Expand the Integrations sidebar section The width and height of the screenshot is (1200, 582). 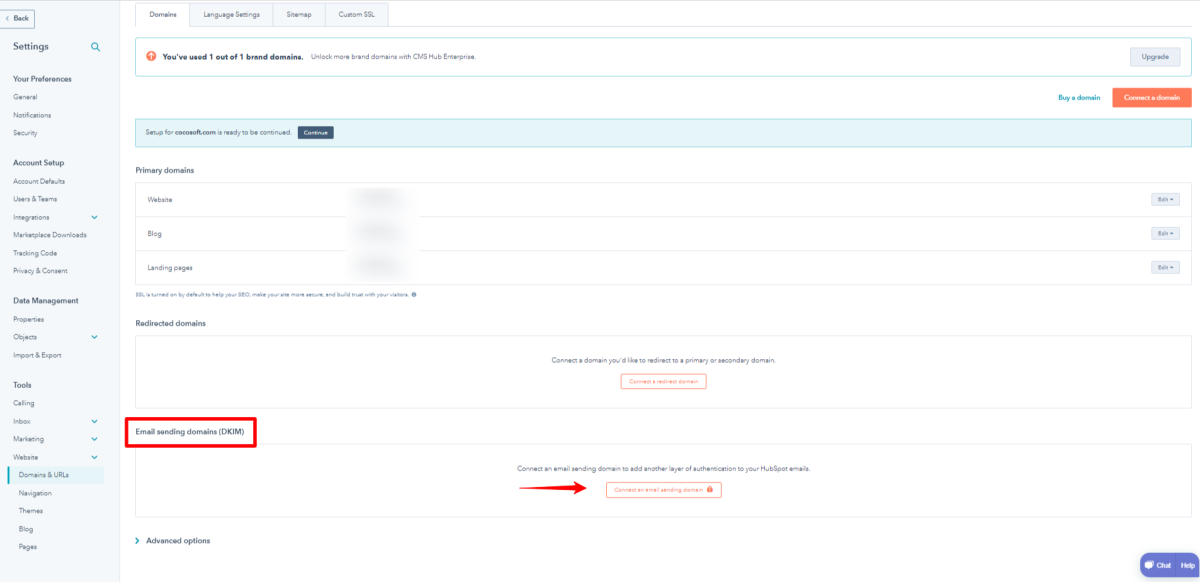pos(95,217)
